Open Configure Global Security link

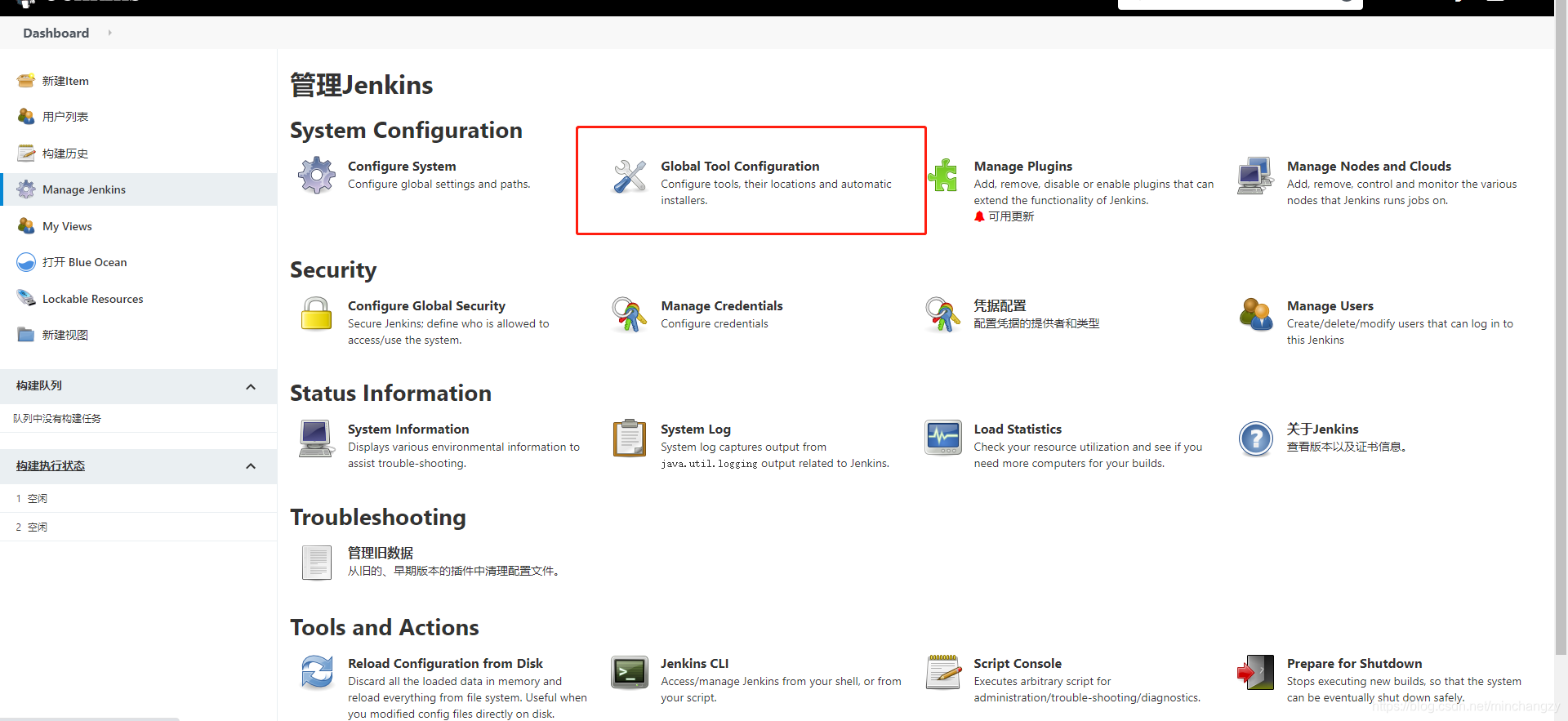pos(426,305)
